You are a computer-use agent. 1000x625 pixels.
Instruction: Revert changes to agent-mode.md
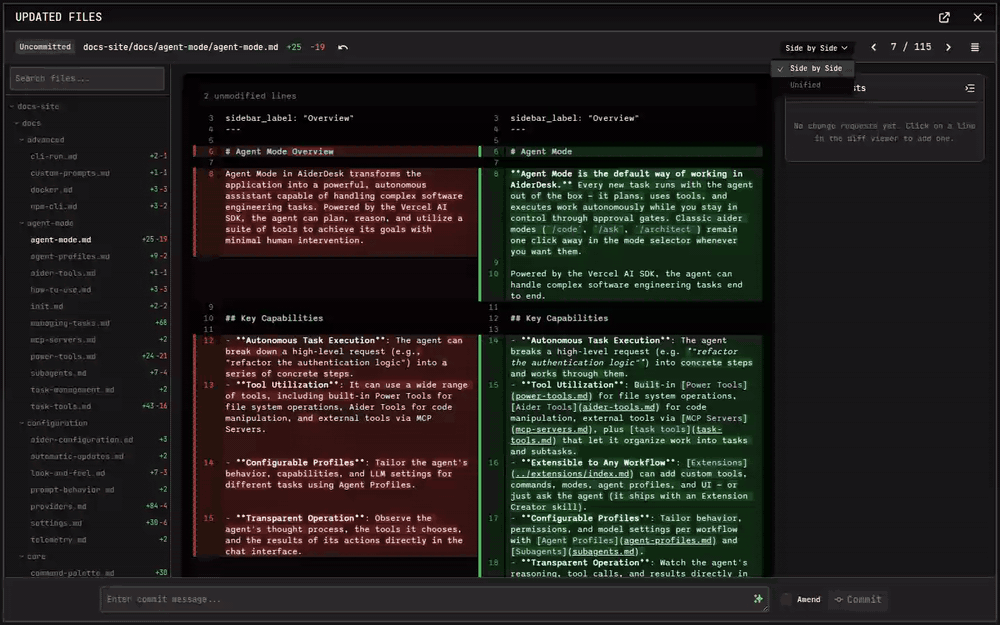click(343, 47)
